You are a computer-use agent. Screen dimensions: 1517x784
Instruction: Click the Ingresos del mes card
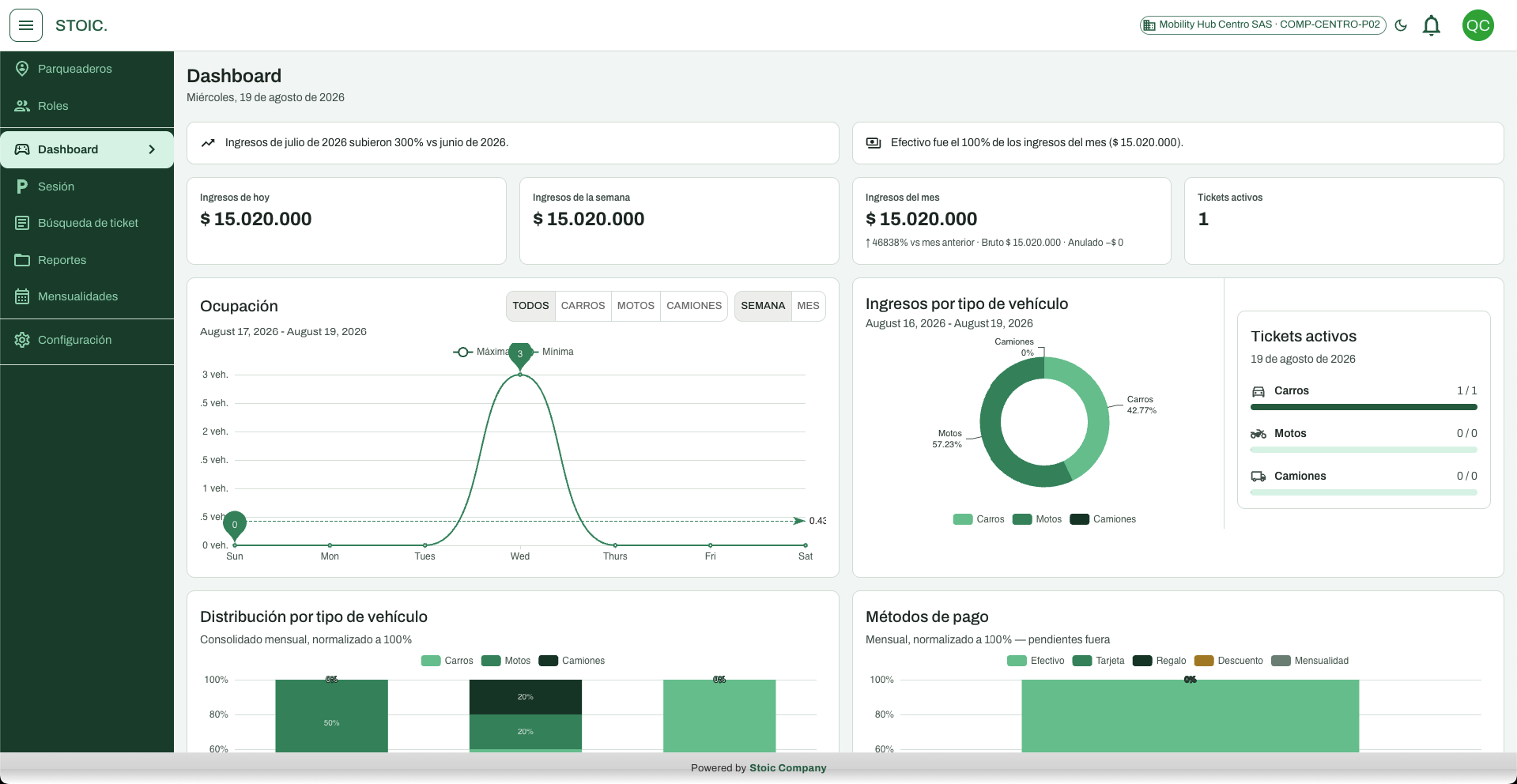click(1012, 220)
